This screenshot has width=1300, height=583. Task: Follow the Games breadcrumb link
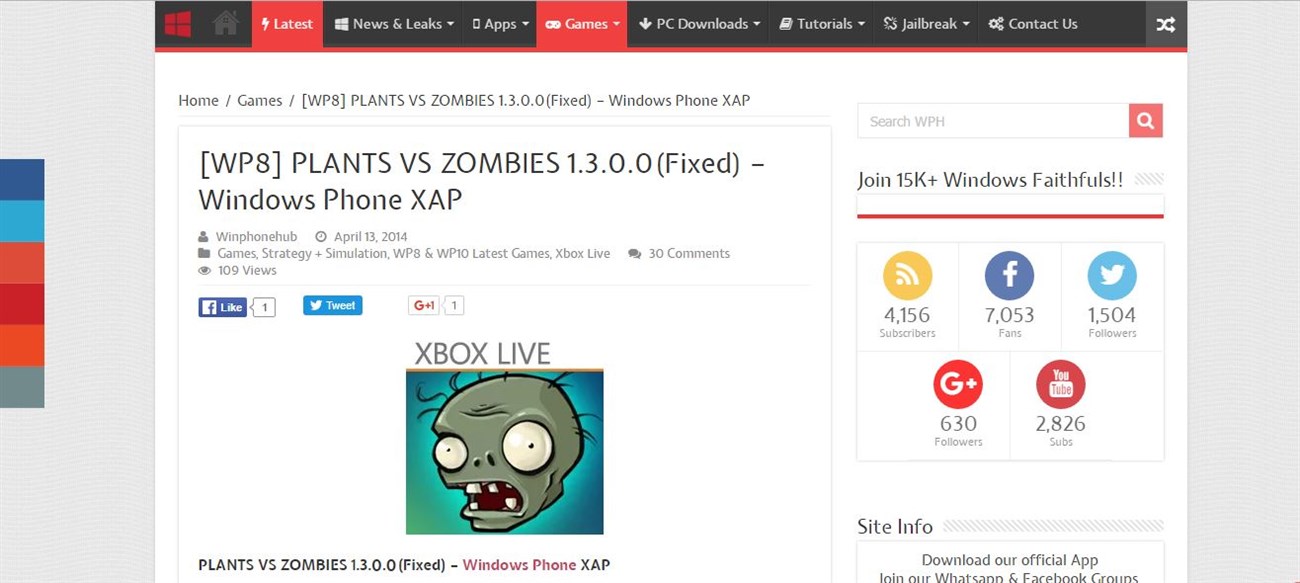259,100
